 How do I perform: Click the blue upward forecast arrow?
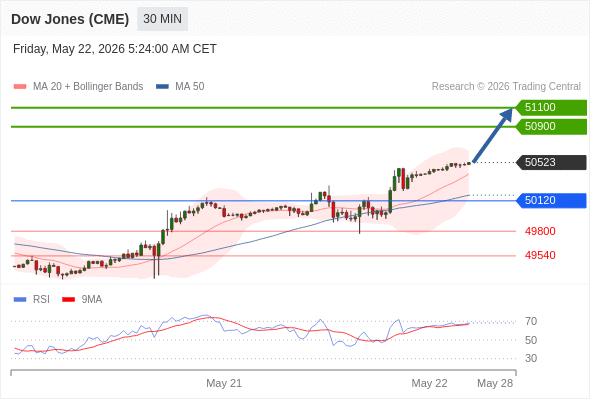(493, 135)
